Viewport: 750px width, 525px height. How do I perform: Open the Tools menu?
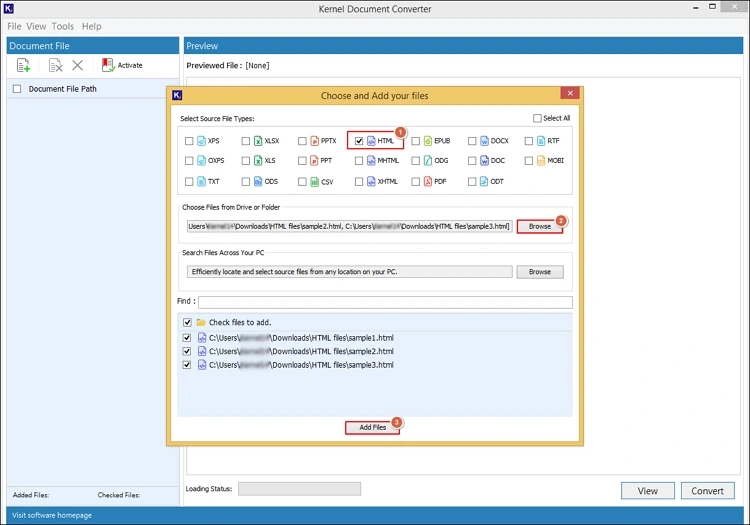point(63,26)
